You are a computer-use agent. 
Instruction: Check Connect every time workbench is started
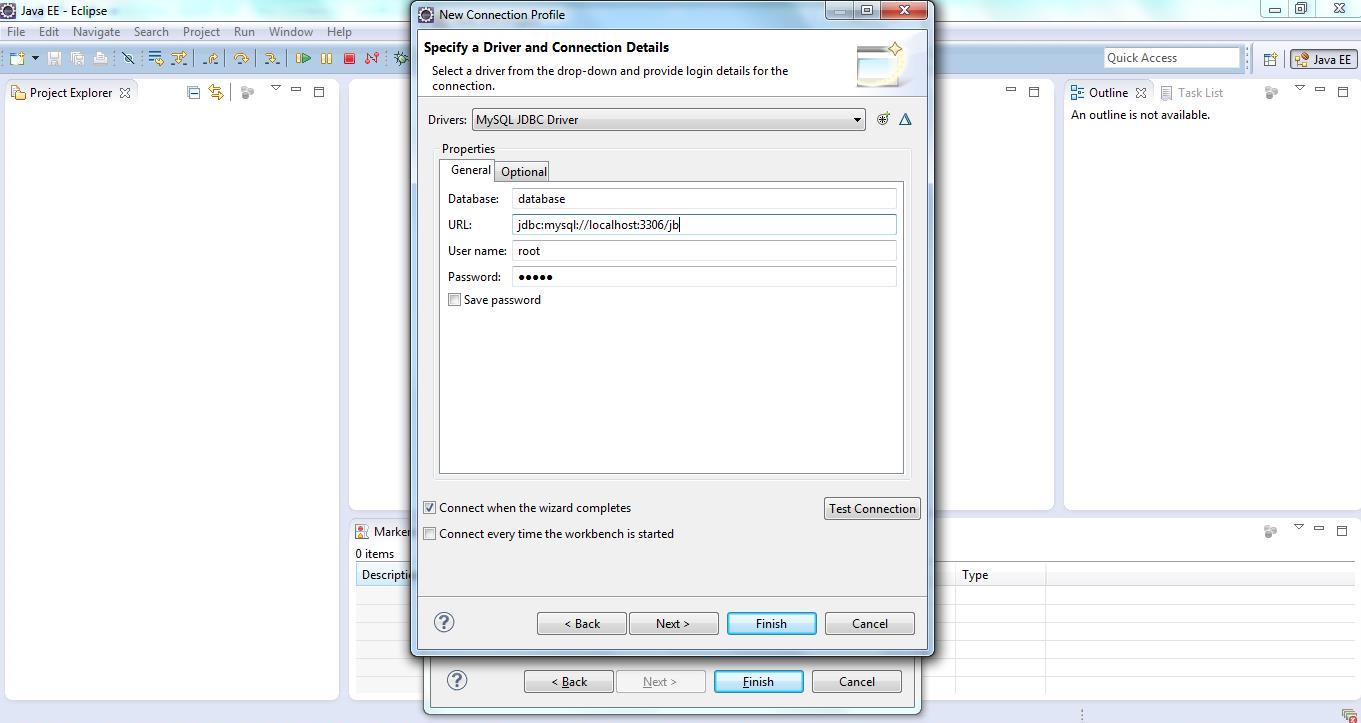click(430, 534)
